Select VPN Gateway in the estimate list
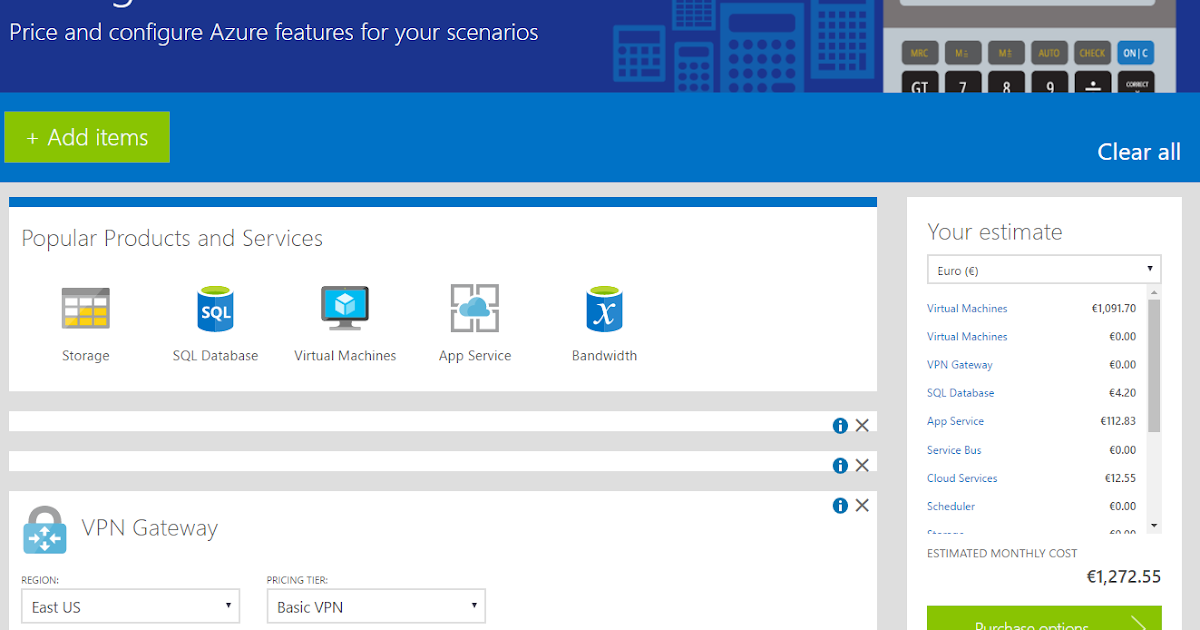Screen dimensions: 1200x630 pos(960,365)
